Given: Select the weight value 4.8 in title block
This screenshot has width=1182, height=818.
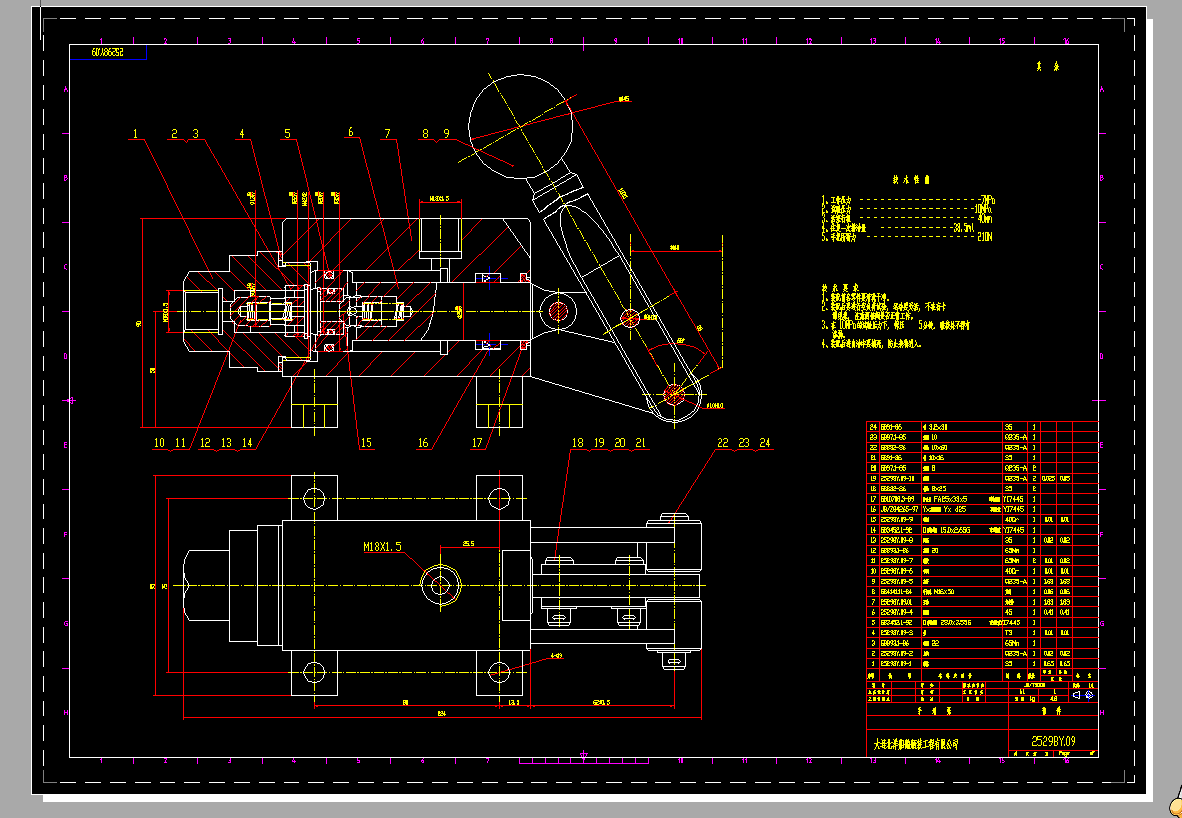Looking at the screenshot, I should (x=1054, y=699).
